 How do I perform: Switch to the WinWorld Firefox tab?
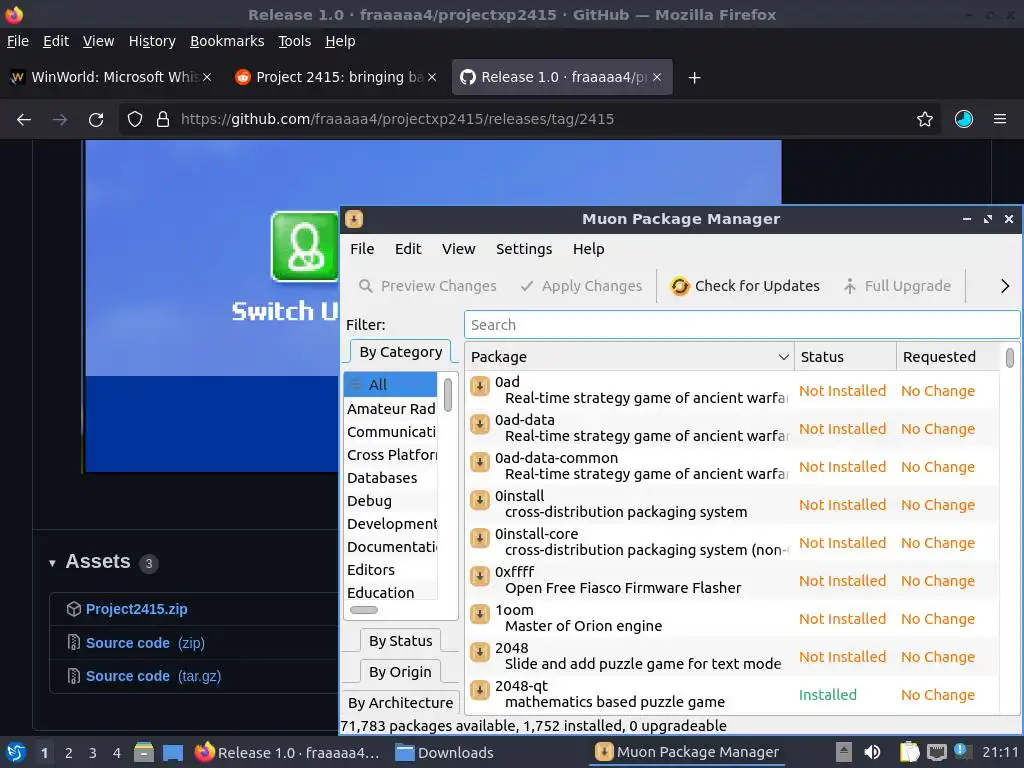(111, 77)
